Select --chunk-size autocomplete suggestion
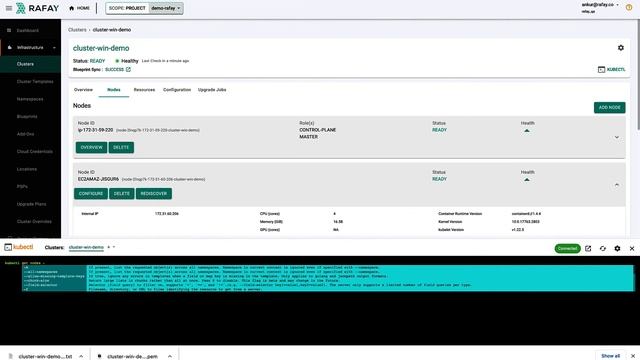640x360 pixels. [37, 281]
